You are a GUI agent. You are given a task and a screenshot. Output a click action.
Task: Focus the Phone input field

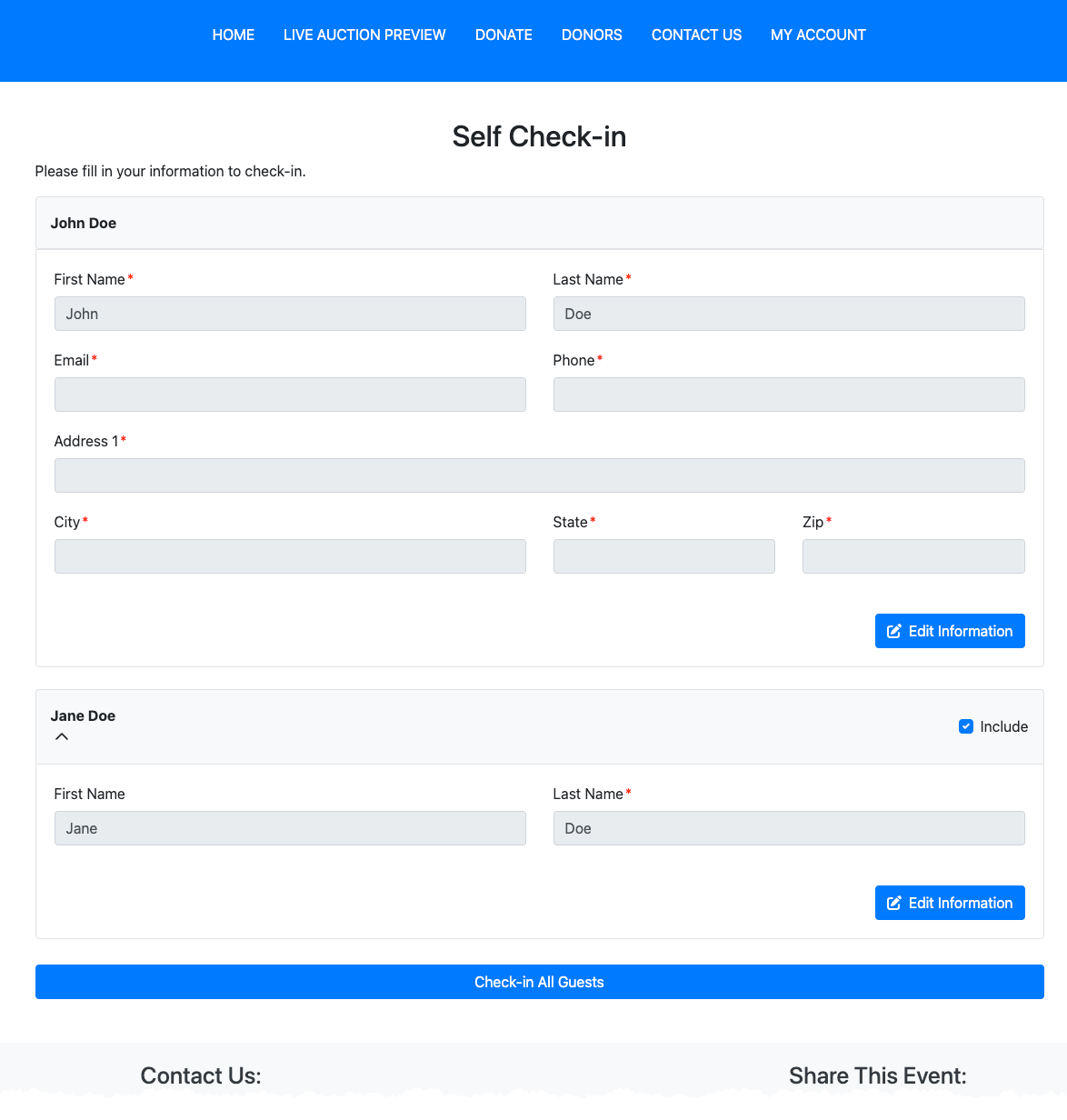pos(788,395)
